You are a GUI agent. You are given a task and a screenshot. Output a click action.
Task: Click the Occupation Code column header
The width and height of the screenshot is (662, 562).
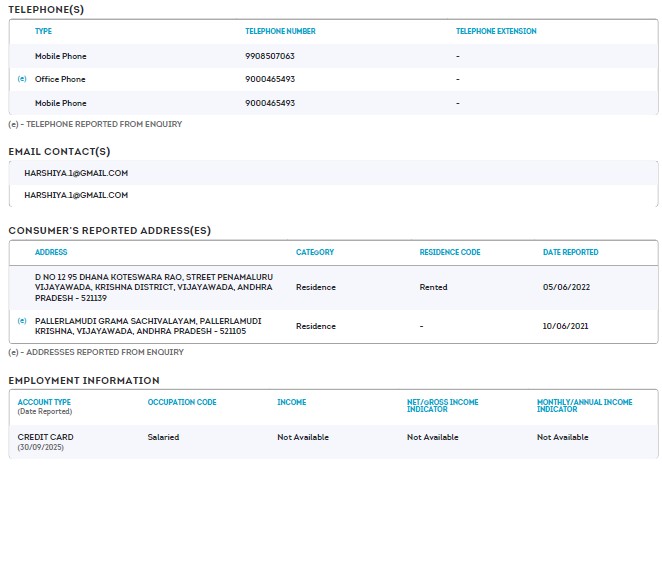[x=181, y=402]
